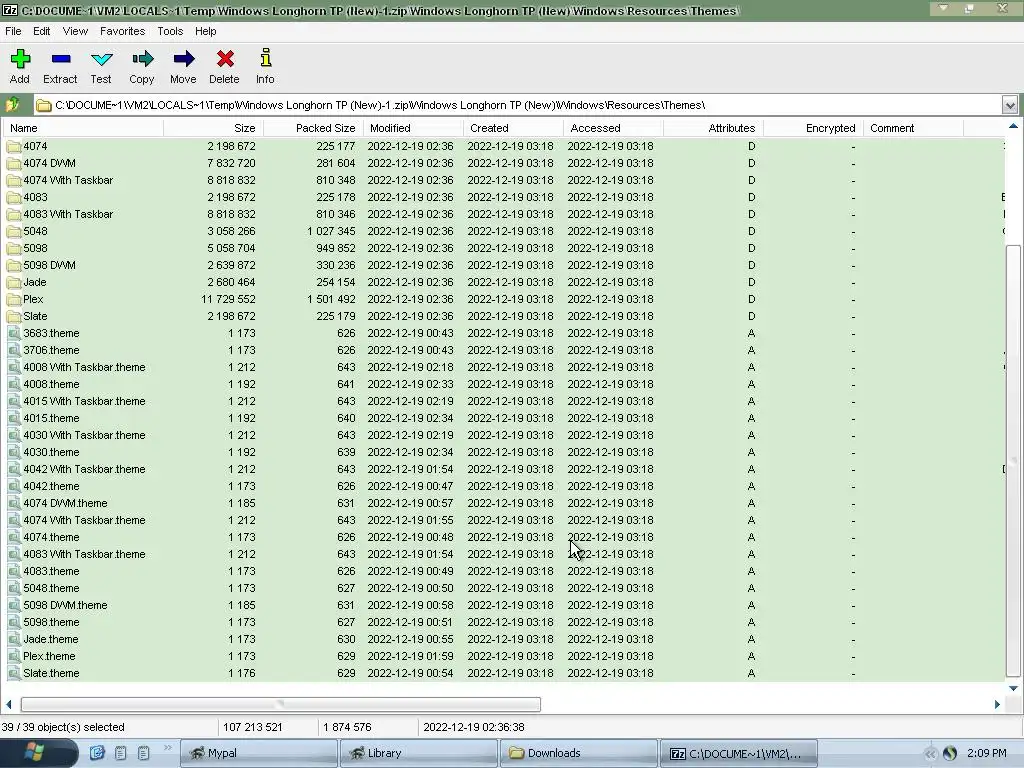Open the File menu
The width and height of the screenshot is (1024, 768).
13,31
